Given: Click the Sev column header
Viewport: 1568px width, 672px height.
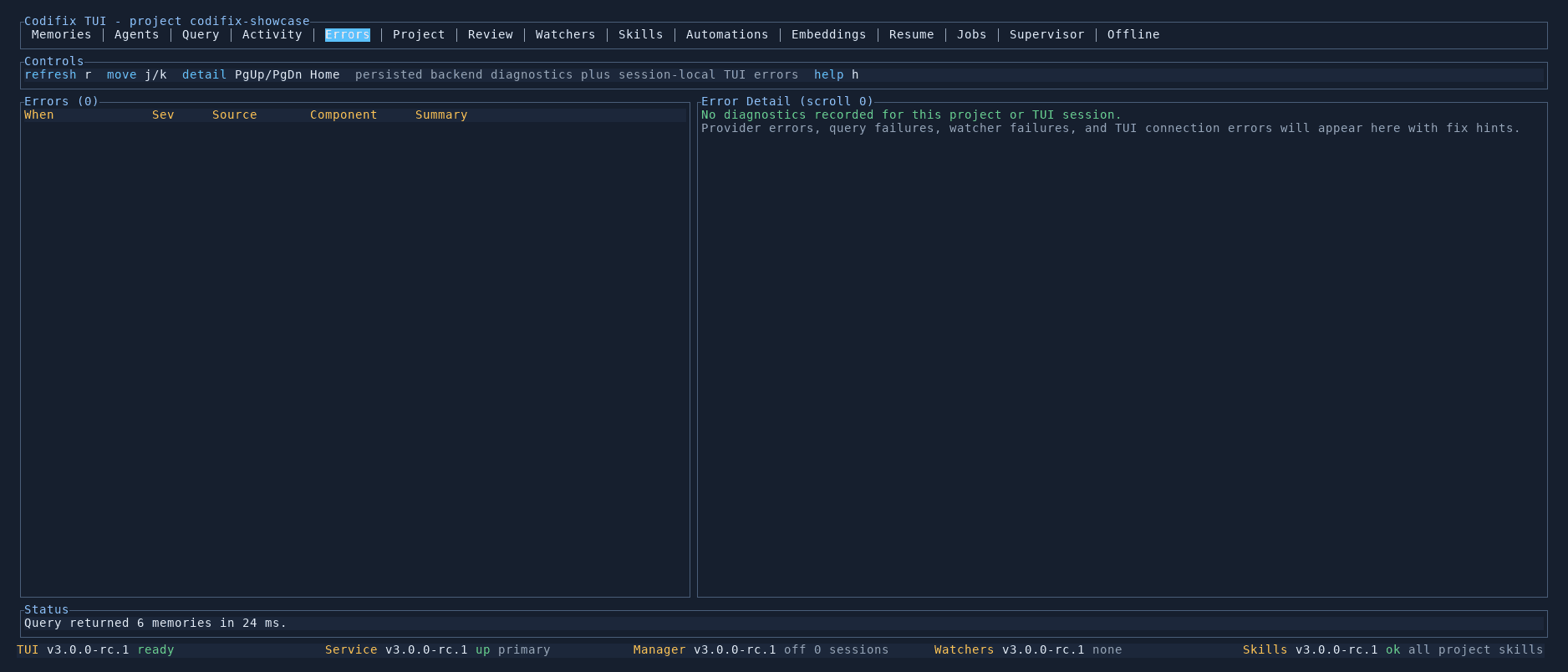Looking at the screenshot, I should pyautogui.click(x=163, y=115).
